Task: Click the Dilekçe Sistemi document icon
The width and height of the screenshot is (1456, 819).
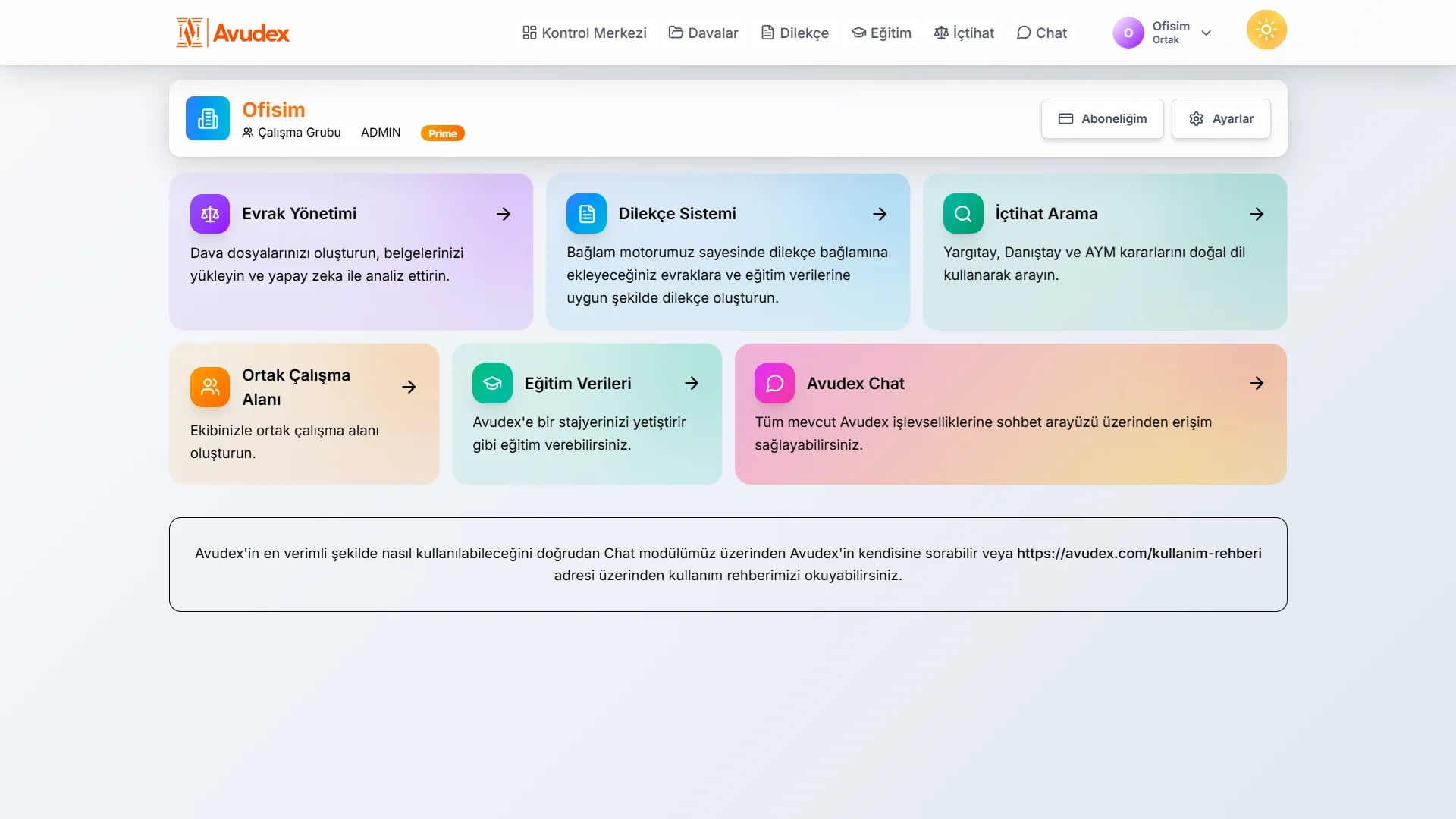Action: (585, 214)
